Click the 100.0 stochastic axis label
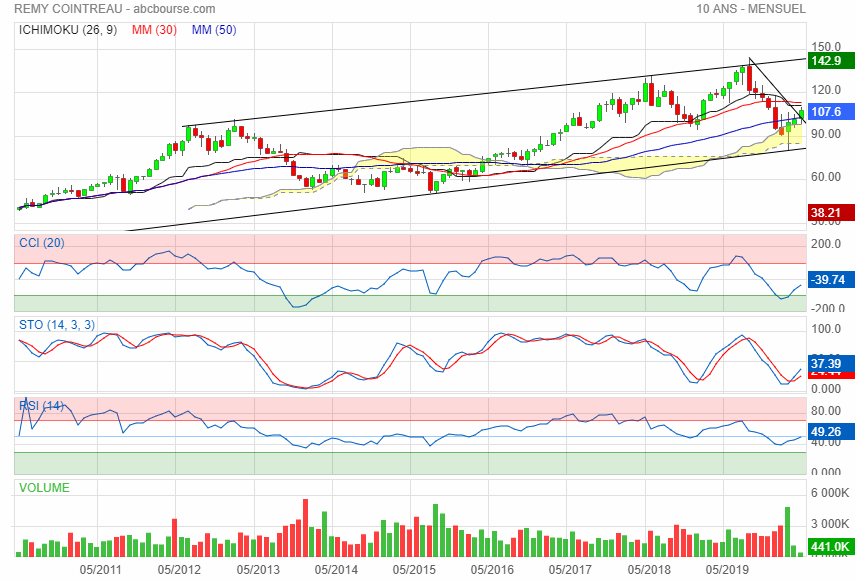Image resolution: width=855 pixels, height=580 pixels. pos(826,329)
